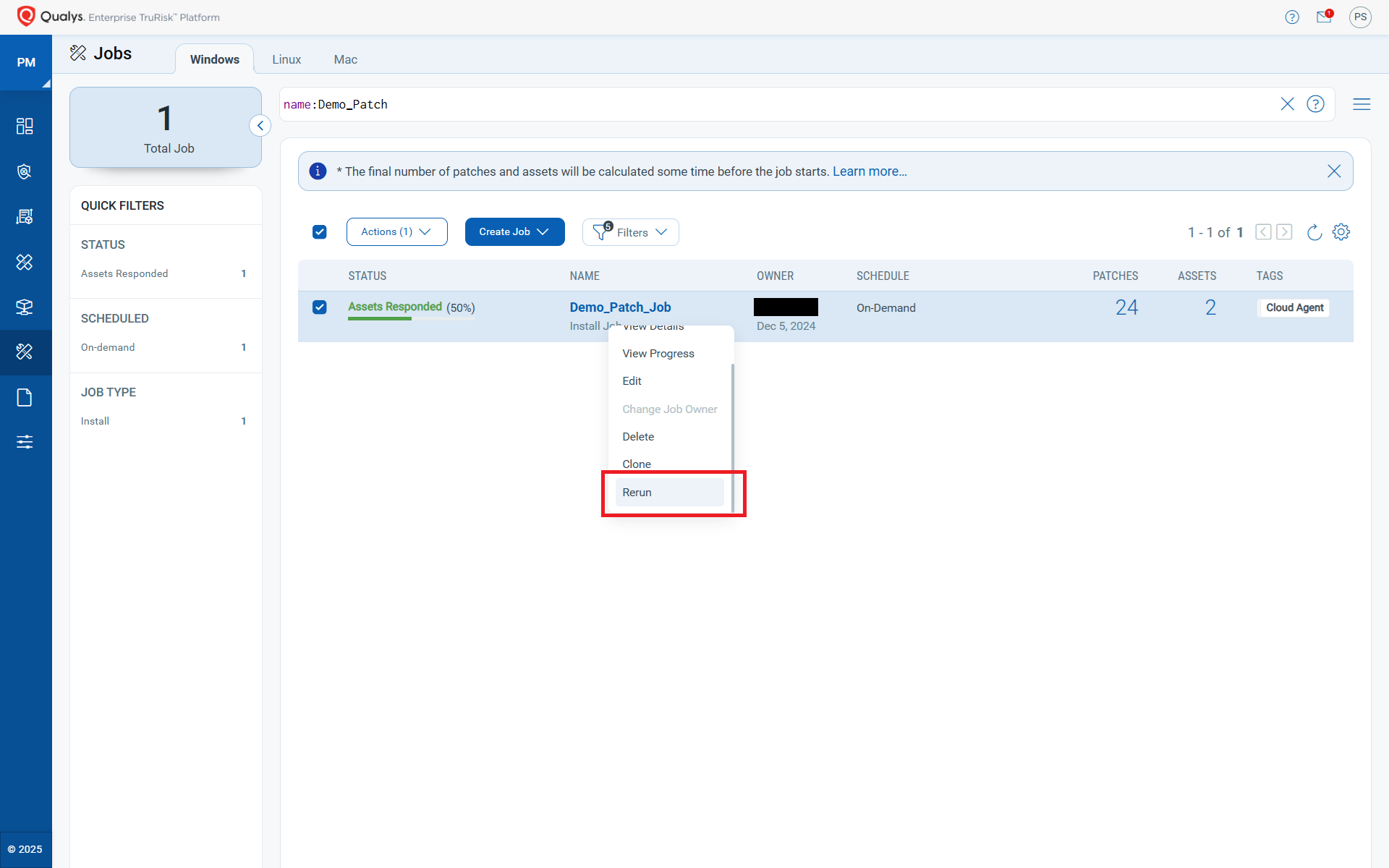1389x868 pixels.
Task: Click the context menu scrollbar
Action: tap(732, 438)
